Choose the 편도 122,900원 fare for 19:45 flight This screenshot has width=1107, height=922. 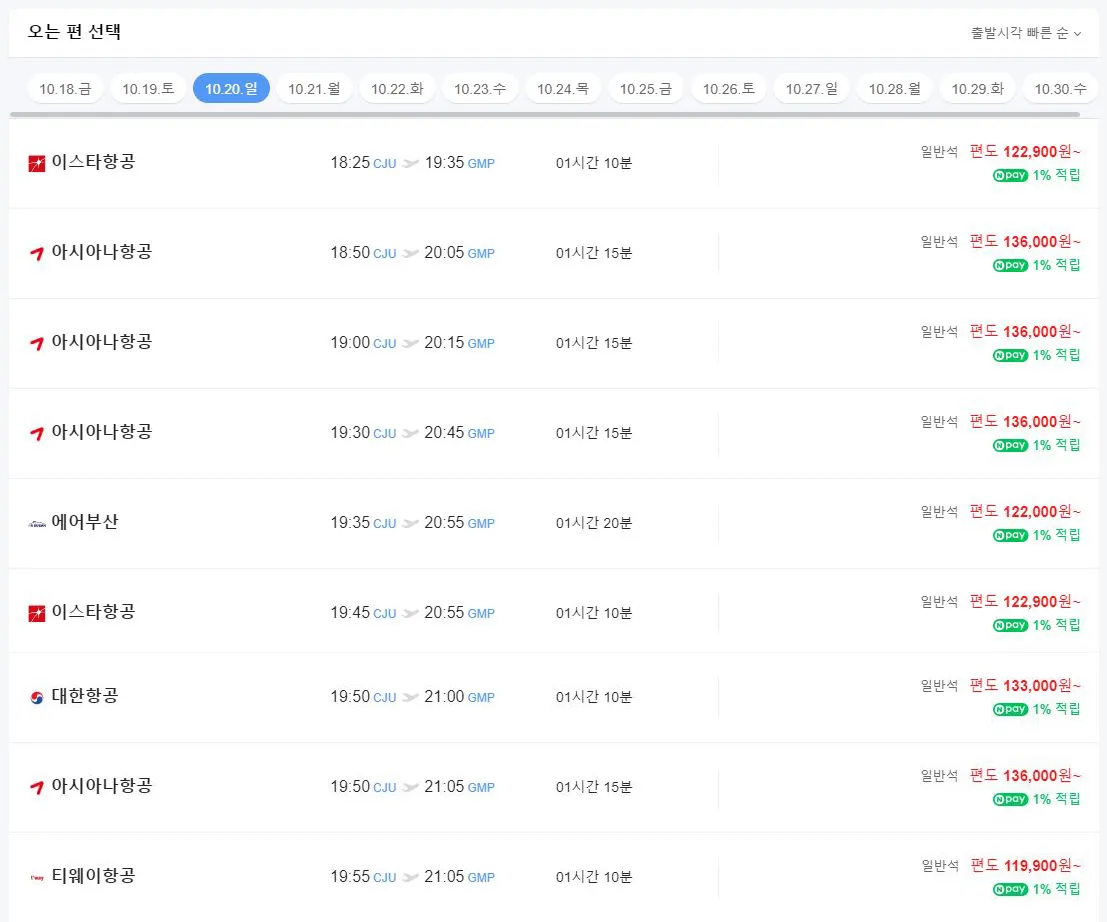1024,601
